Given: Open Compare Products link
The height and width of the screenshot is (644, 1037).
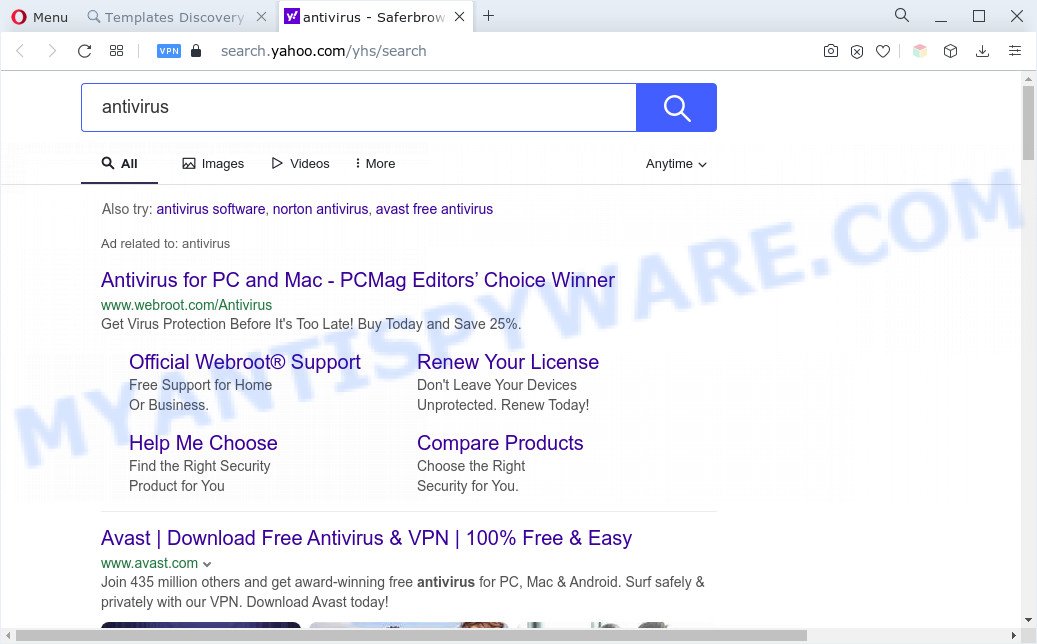Looking at the screenshot, I should pos(500,442).
